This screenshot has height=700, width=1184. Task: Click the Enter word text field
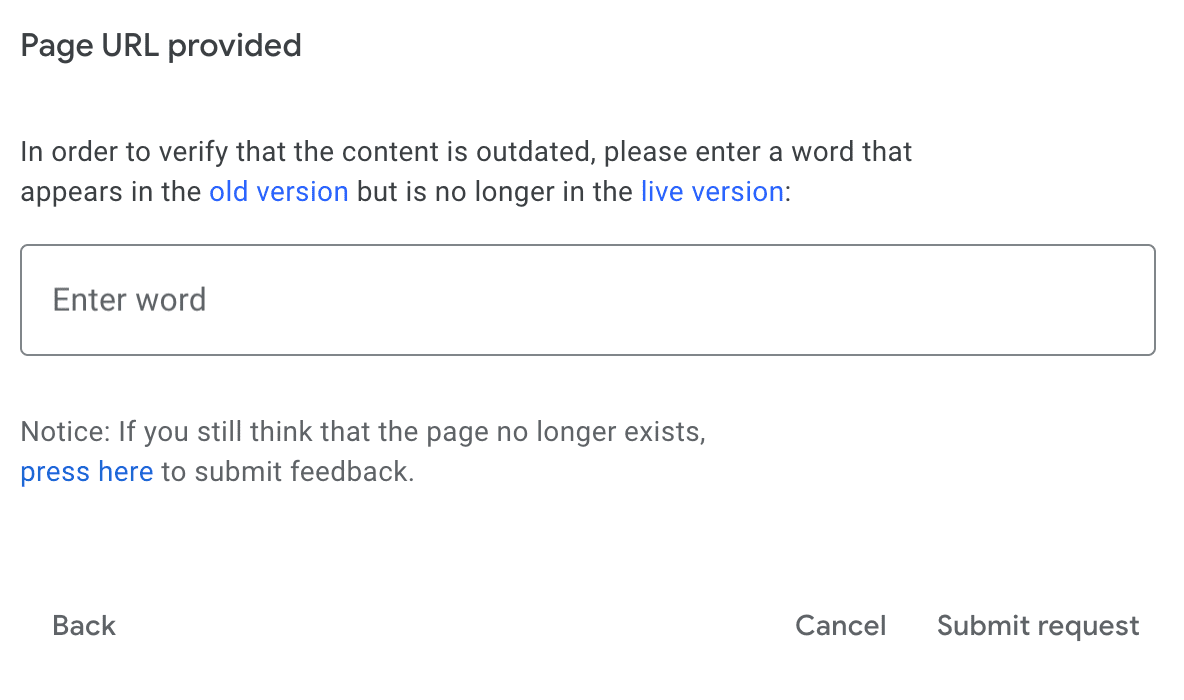(x=587, y=300)
